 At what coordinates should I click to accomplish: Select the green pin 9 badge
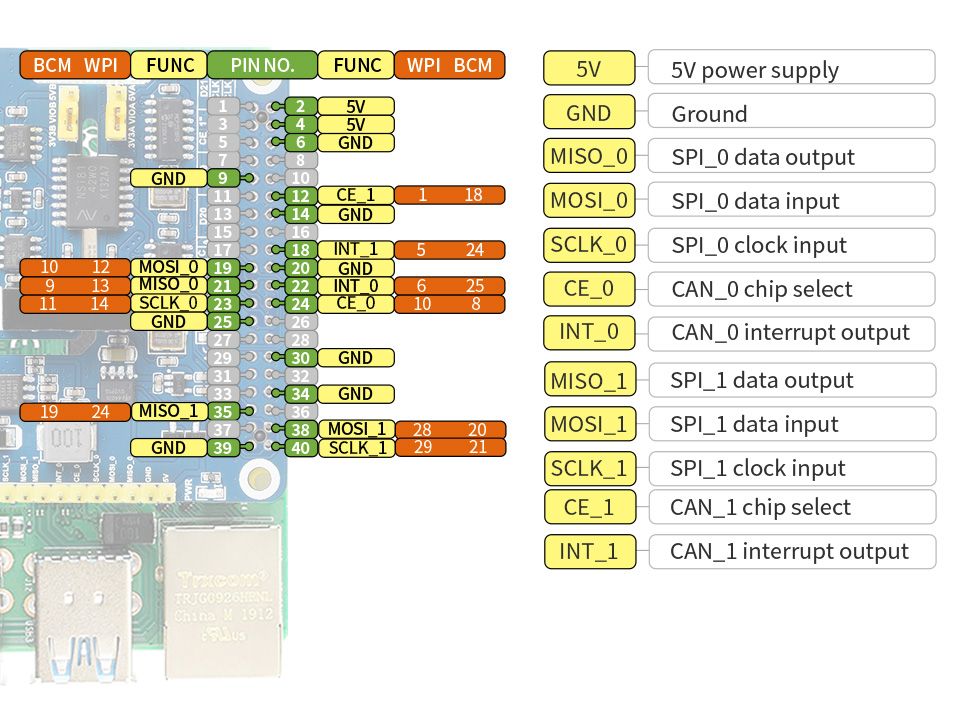tap(224, 178)
